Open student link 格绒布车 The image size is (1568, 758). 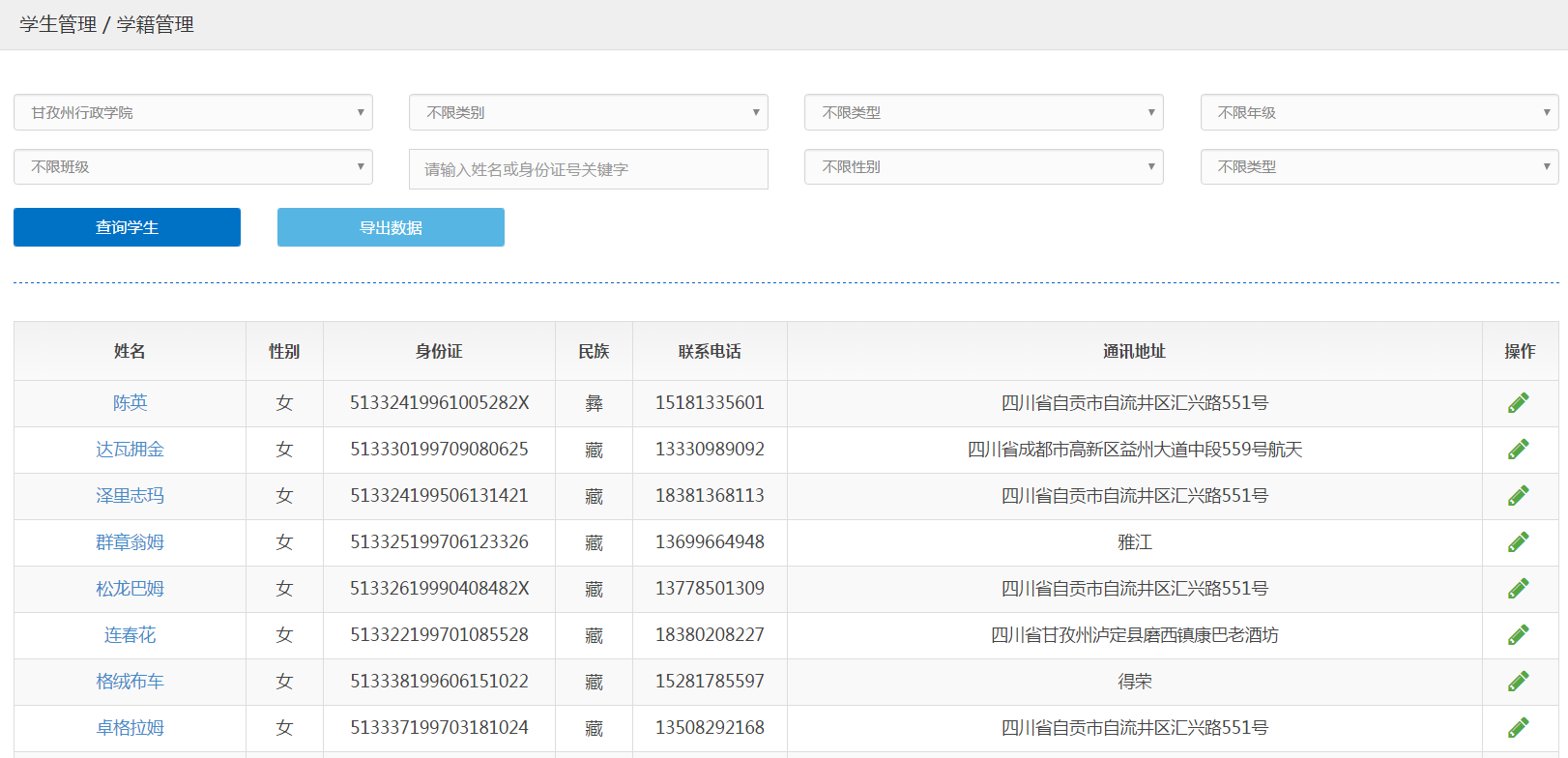coord(131,682)
